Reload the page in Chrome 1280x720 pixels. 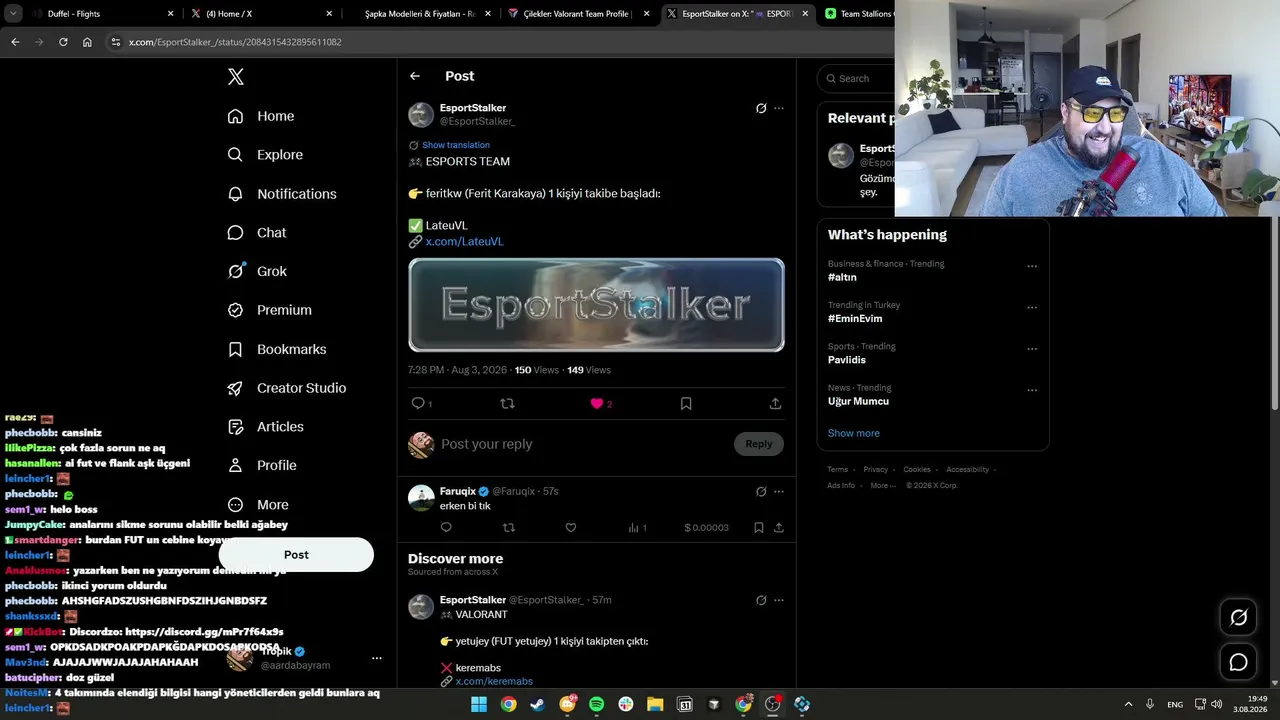click(63, 42)
